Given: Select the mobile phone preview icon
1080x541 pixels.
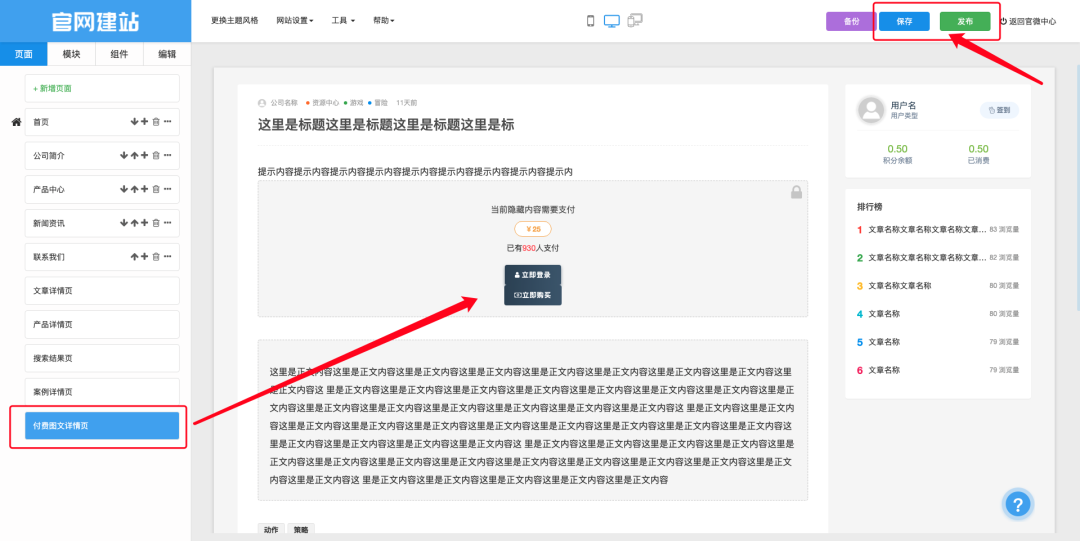Looking at the screenshot, I should click(x=590, y=21).
